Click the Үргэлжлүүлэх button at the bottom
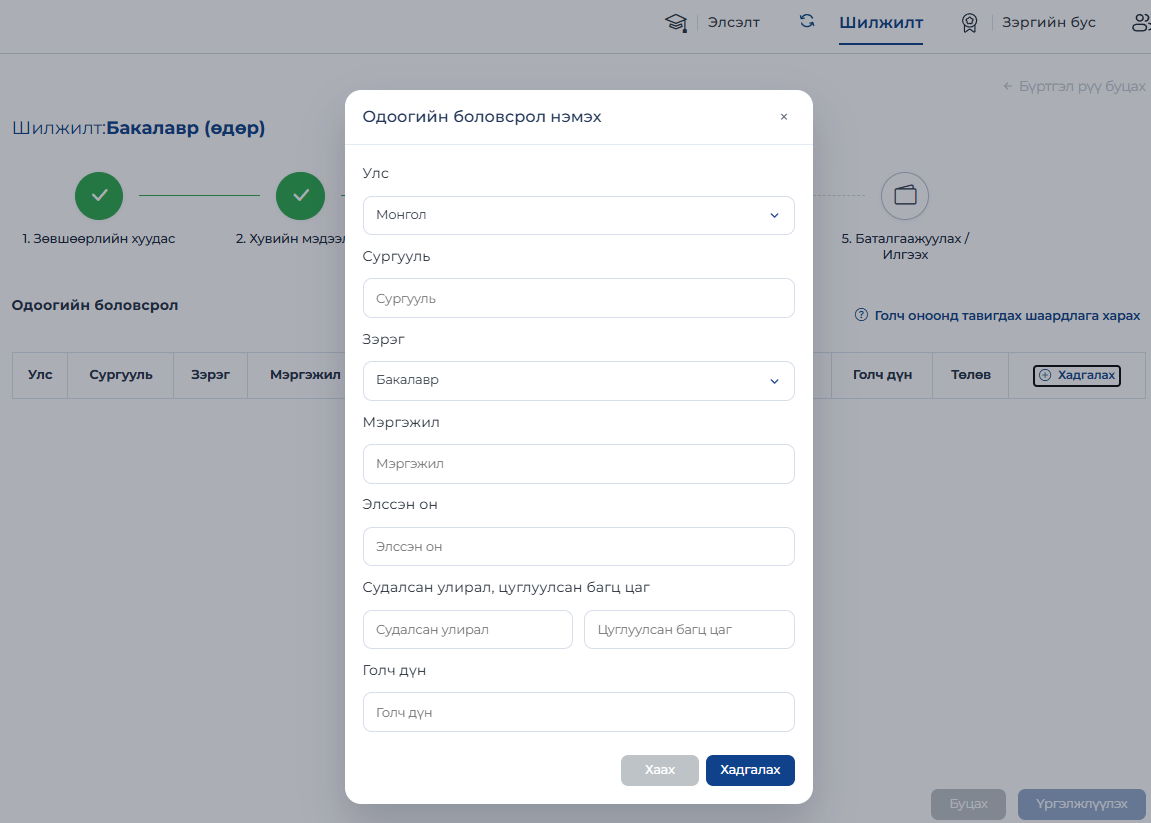The height and width of the screenshot is (823, 1151). click(1082, 804)
